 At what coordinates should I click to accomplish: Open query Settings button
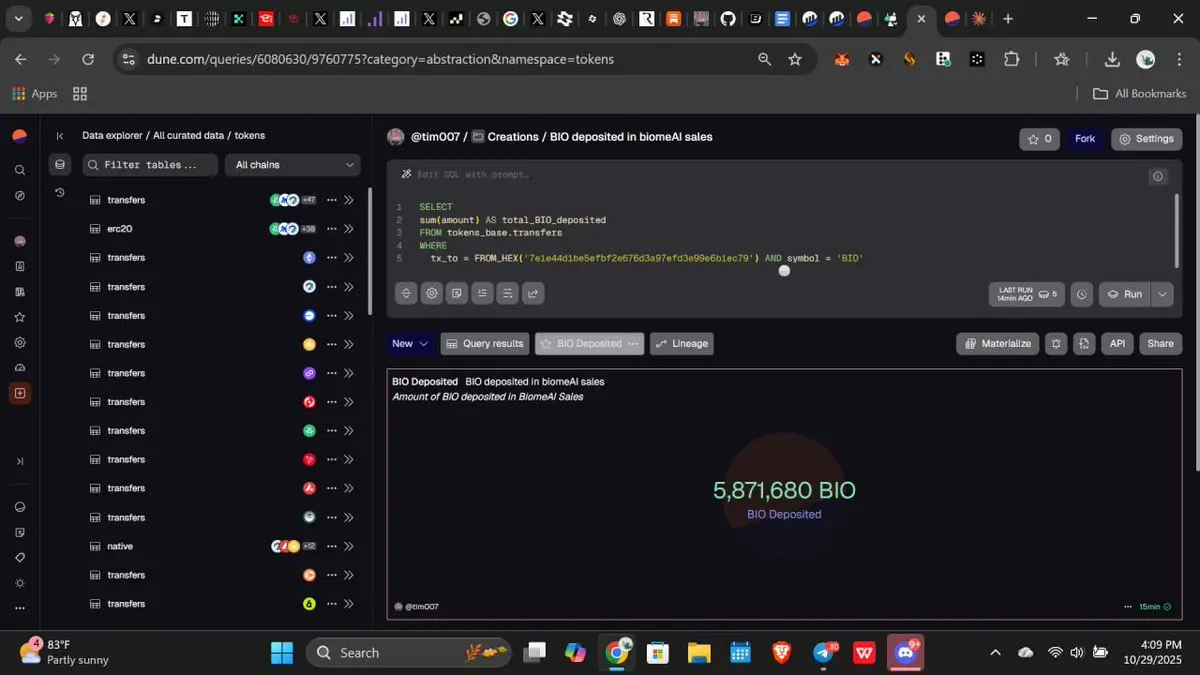[1147, 139]
